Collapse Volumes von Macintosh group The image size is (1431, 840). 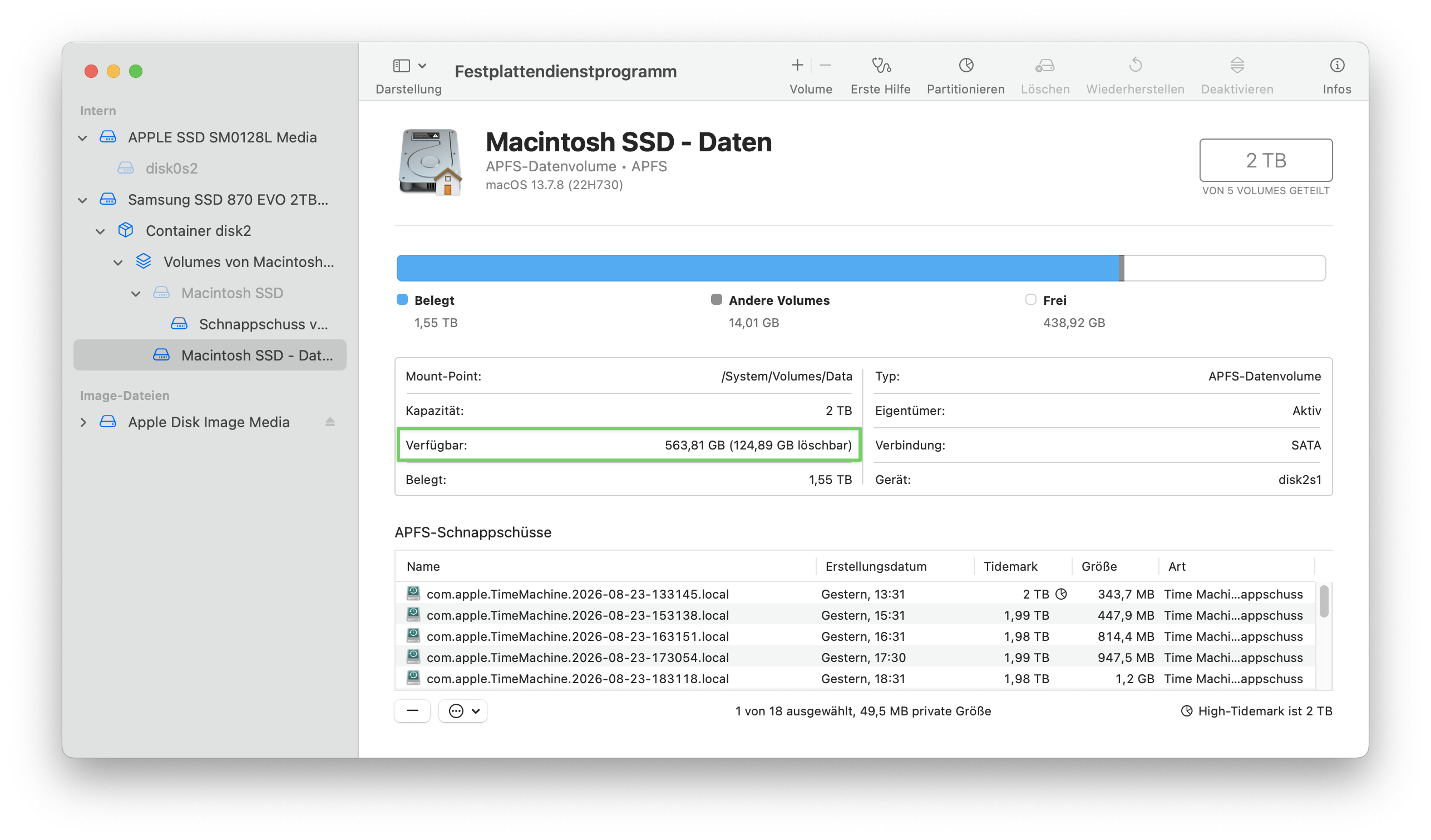[118, 263]
